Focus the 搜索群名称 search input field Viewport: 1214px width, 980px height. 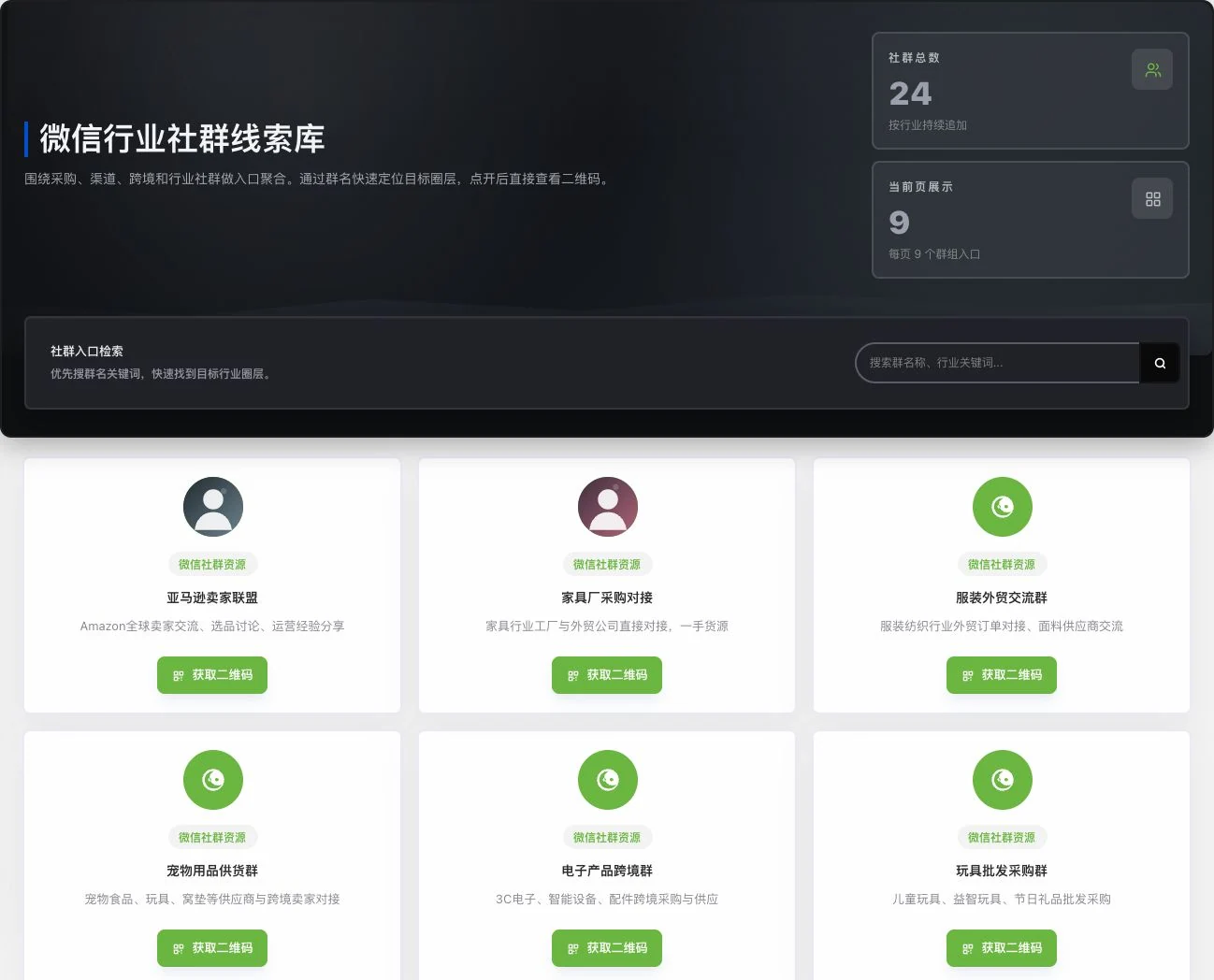click(998, 363)
